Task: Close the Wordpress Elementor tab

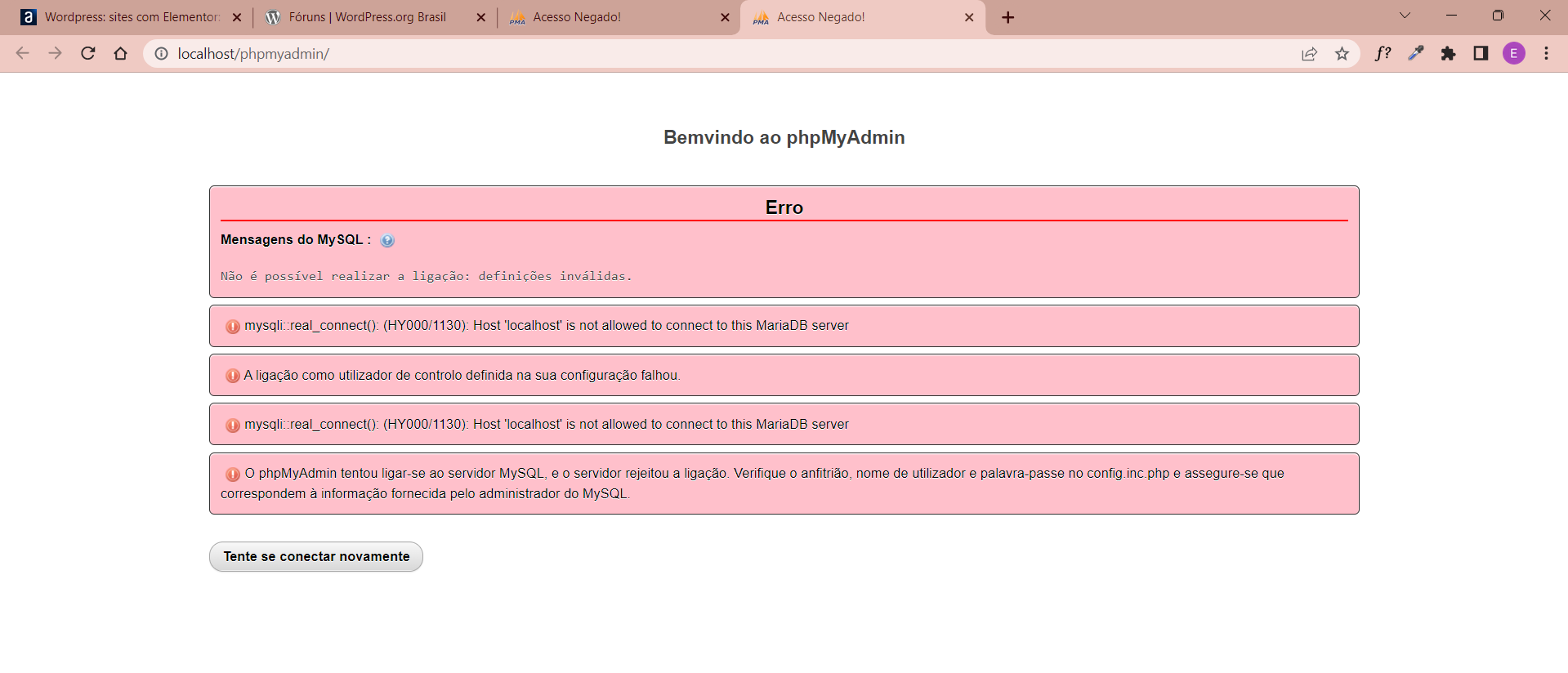Action: click(x=237, y=17)
